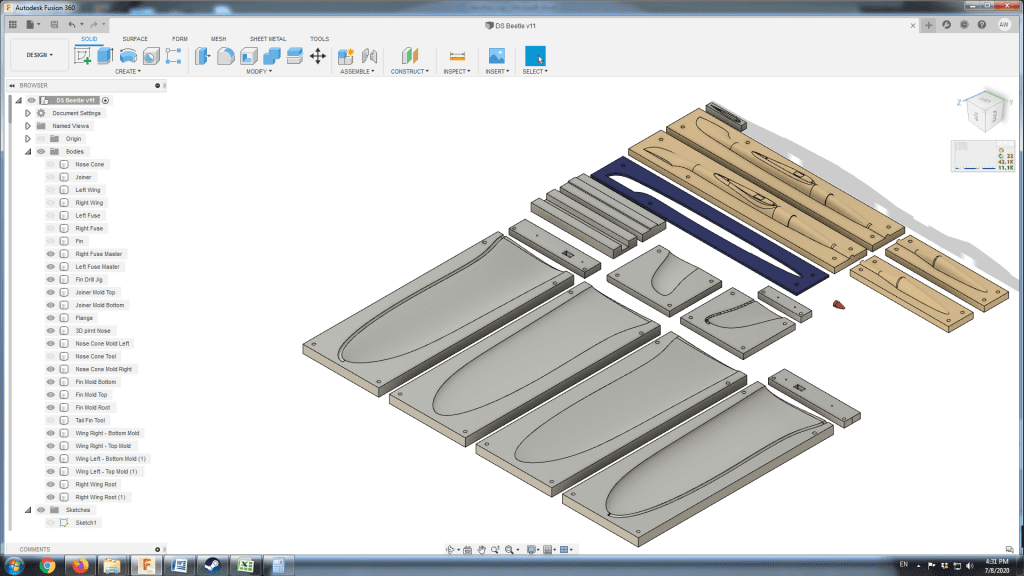
Task: Open the DESIGN workspace dropdown
Action: [x=39, y=56]
